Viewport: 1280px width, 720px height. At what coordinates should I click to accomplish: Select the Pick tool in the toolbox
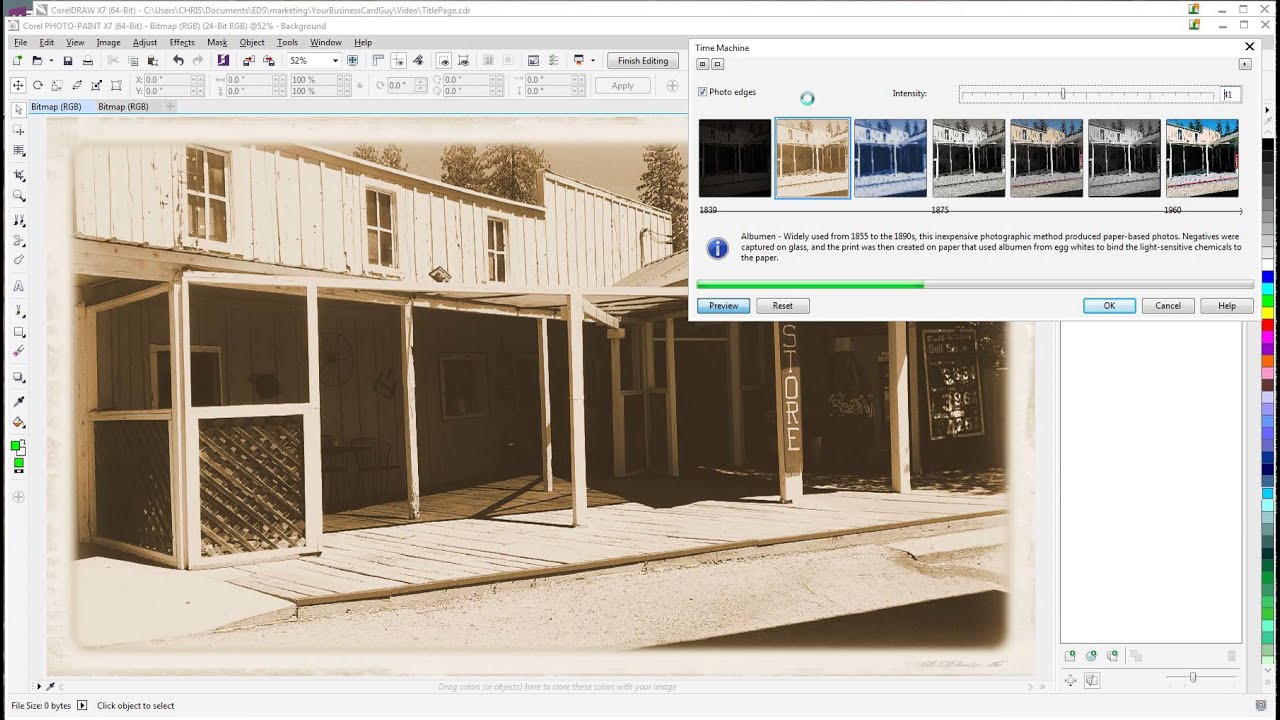coord(19,109)
